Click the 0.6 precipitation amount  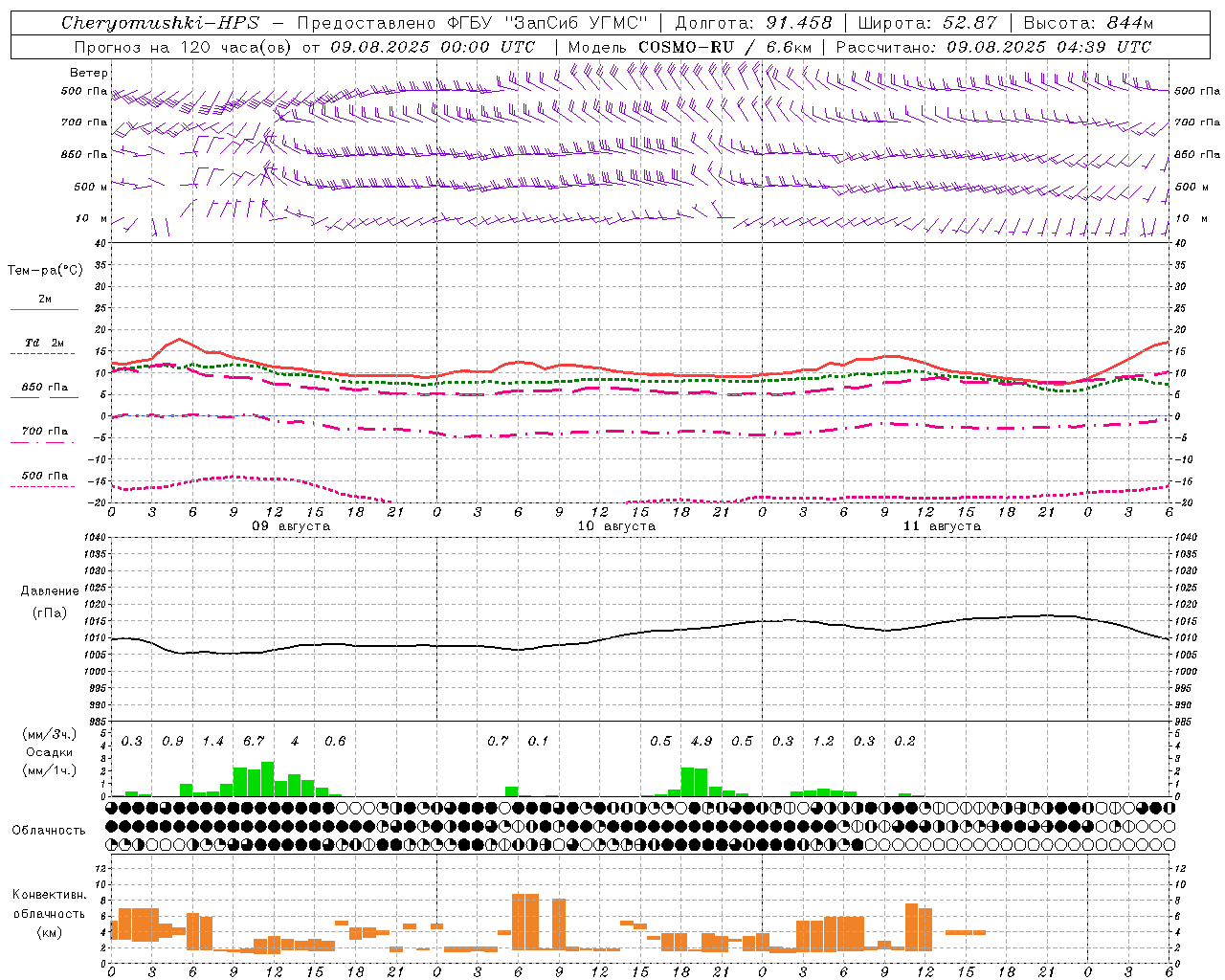(335, 742)
